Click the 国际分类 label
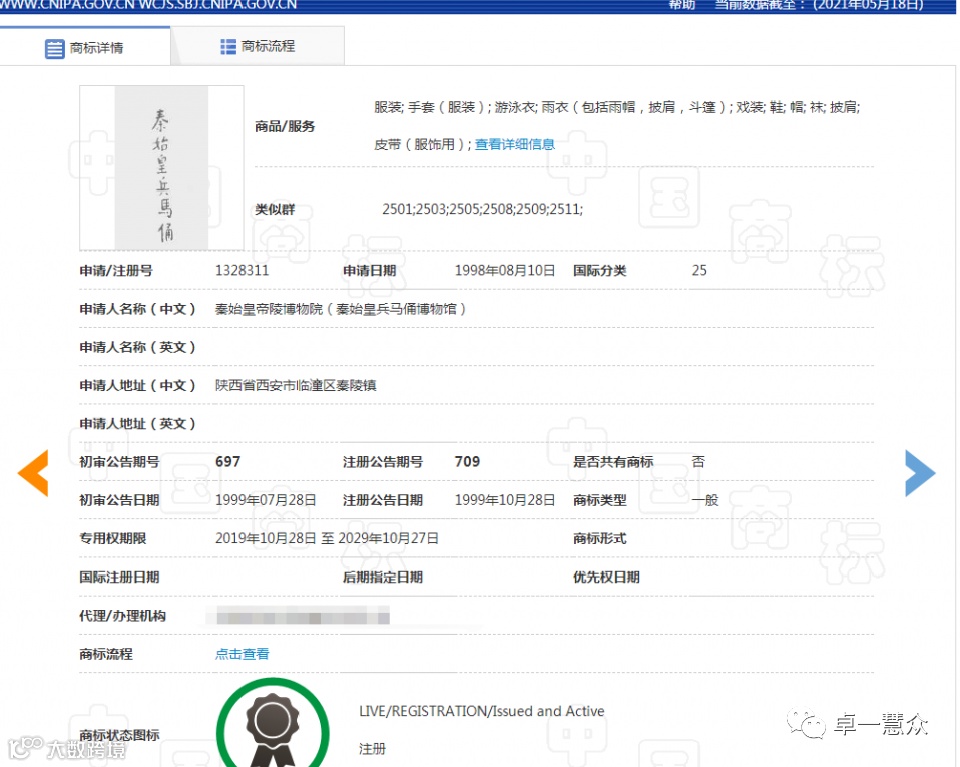 [599, 271]
